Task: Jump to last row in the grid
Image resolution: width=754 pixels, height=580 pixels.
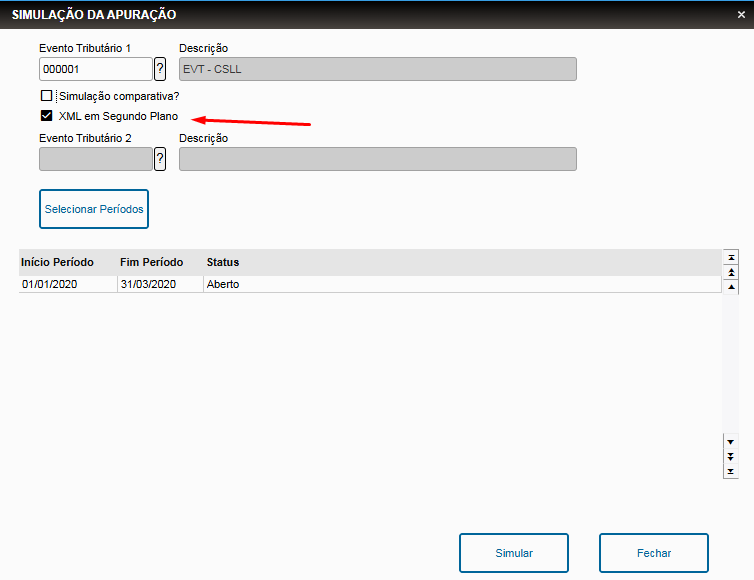Action: [731, 471]
